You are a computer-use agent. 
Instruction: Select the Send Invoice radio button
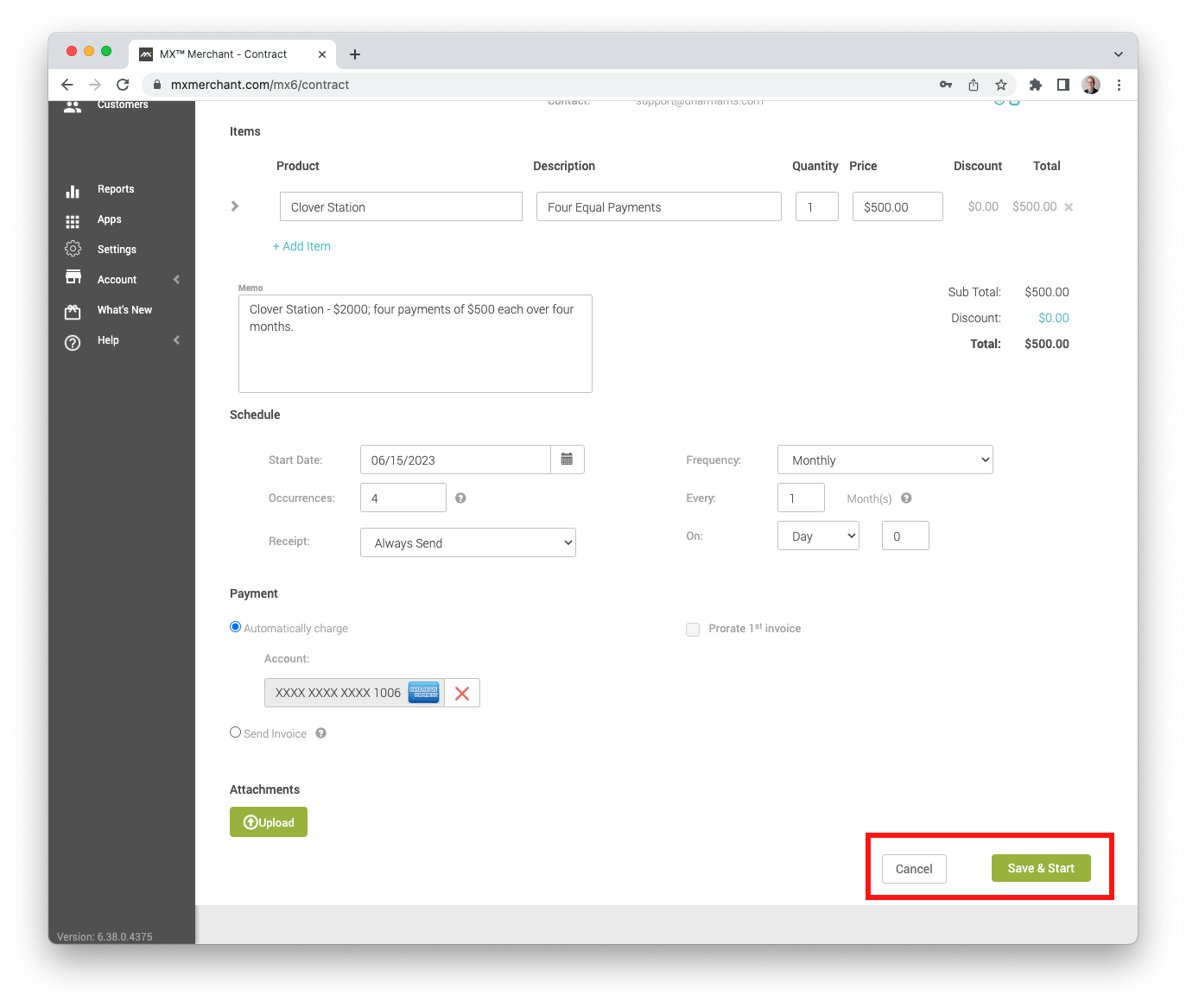point(235,732)
